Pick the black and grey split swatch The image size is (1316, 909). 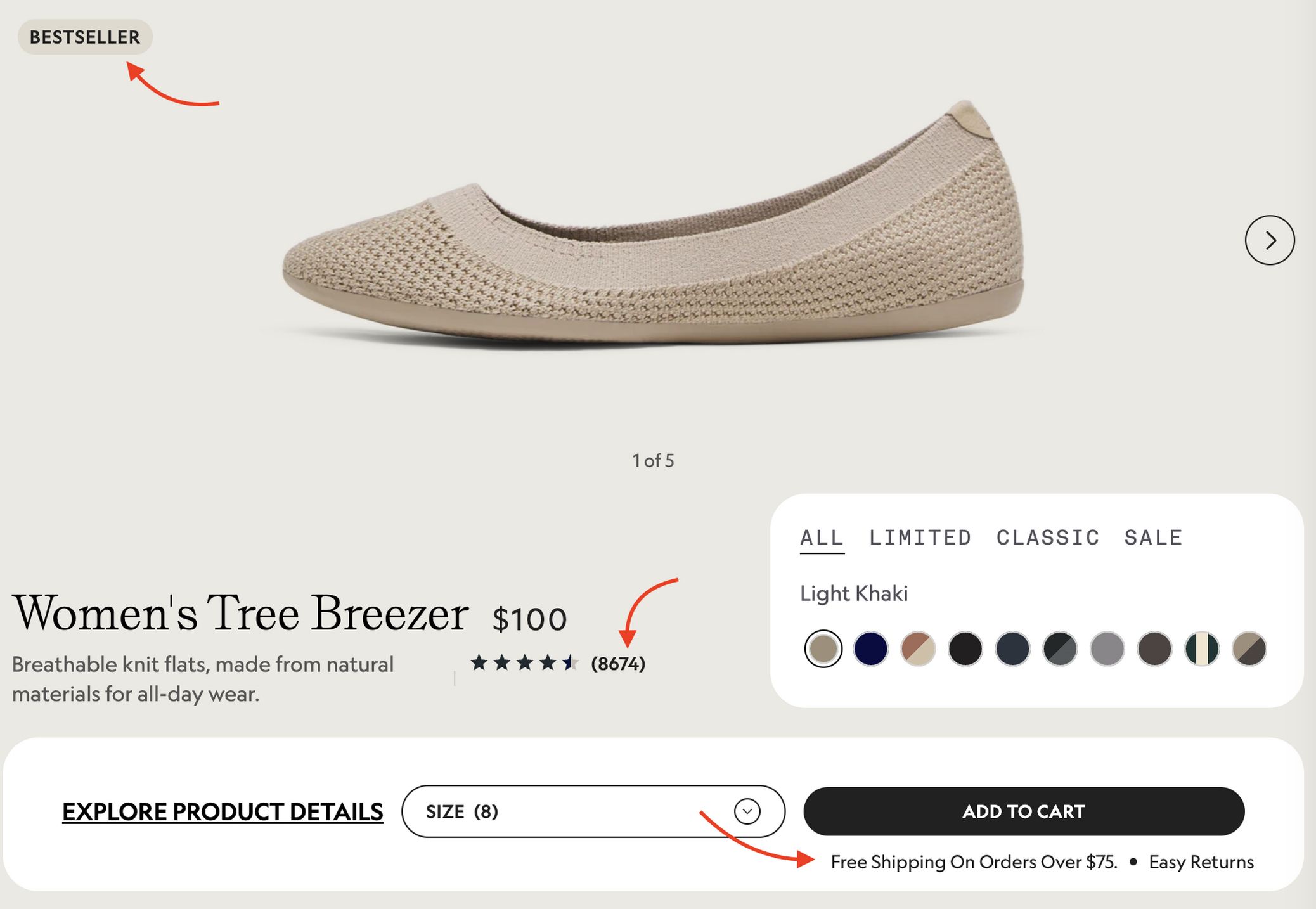[x=1060, y=648]
